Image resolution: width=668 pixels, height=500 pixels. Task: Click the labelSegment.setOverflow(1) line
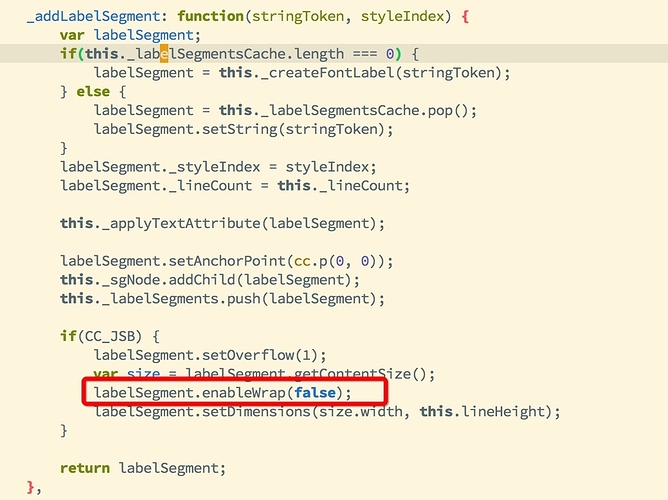(210, 355)
